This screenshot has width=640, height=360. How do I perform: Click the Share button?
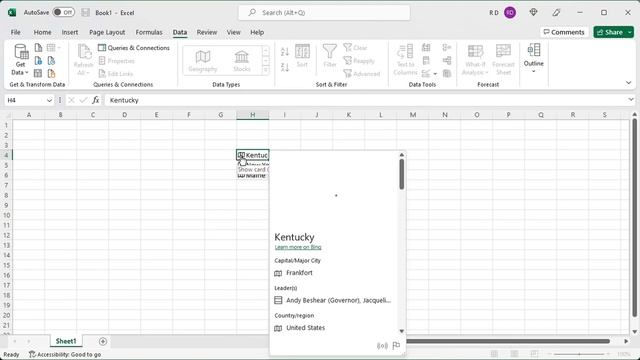[610, 32]
